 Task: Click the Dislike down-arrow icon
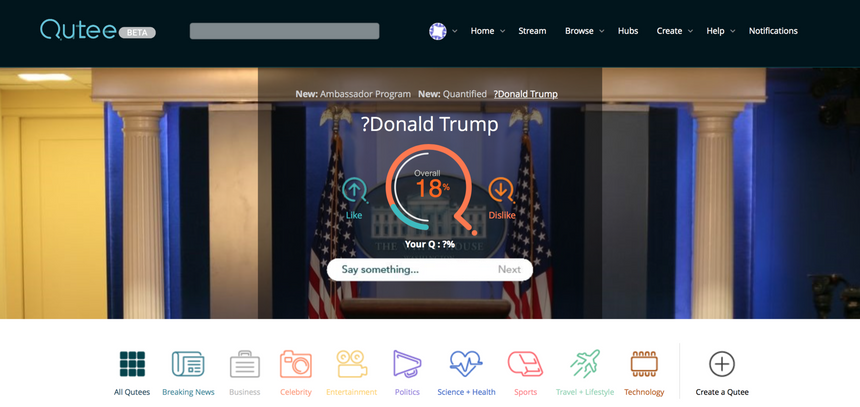point(501,190)
